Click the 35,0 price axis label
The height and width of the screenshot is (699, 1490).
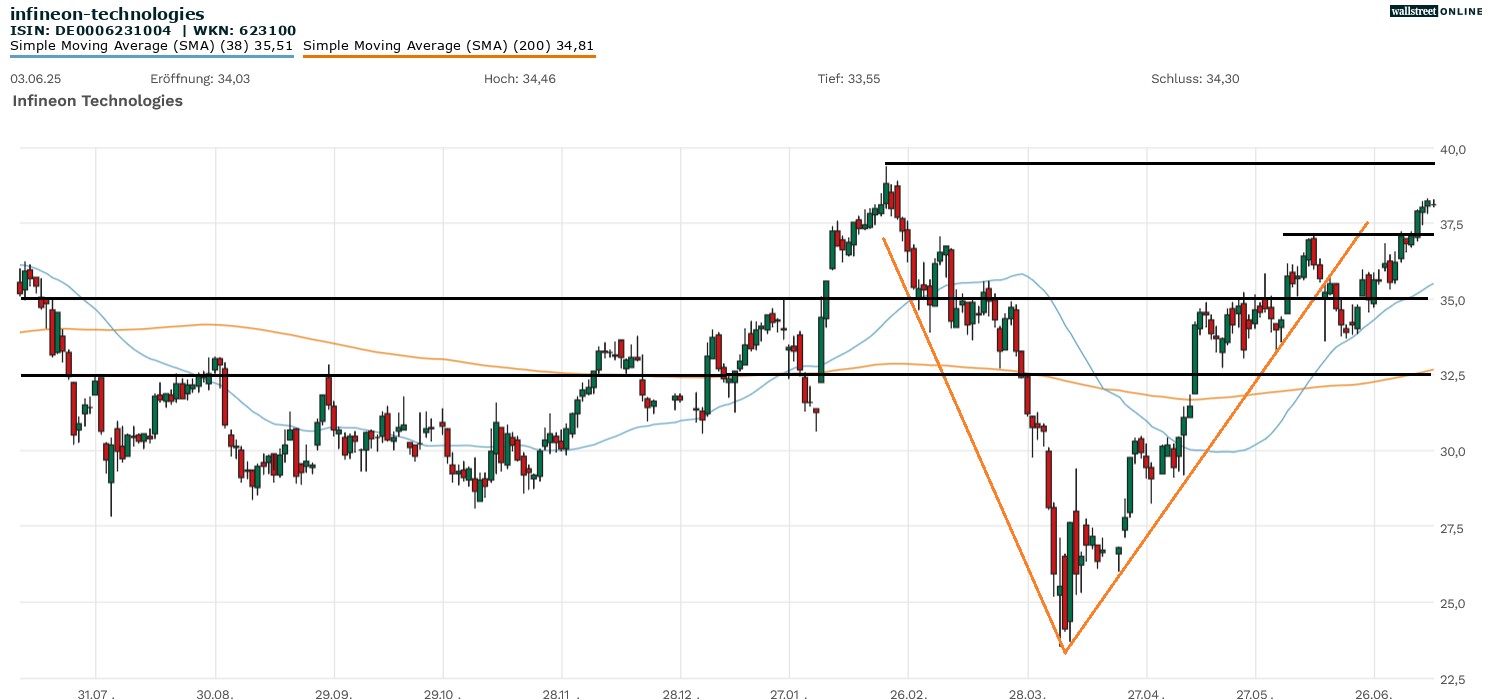click(1453, 301)
